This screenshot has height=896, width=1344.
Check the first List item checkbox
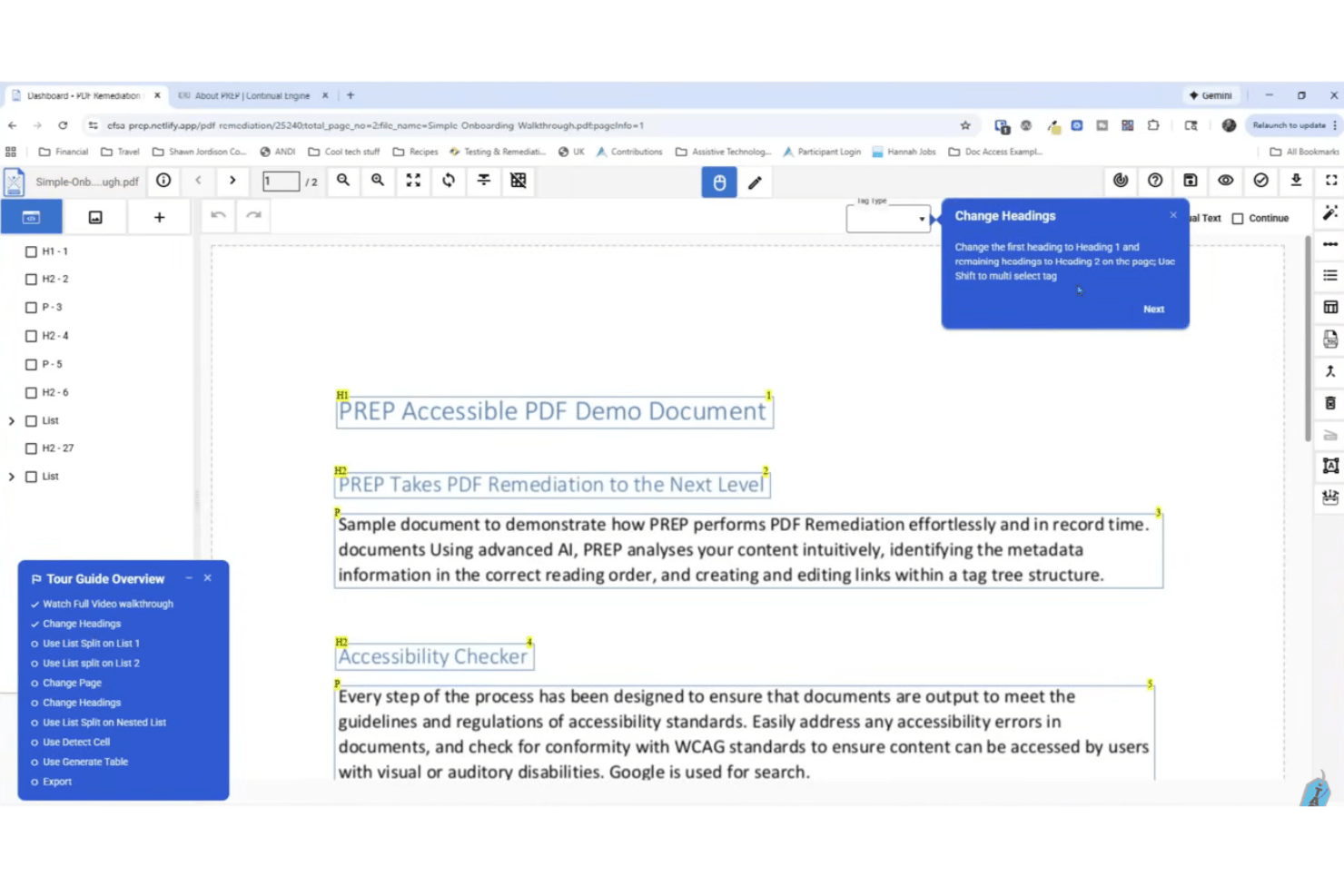click(x=31, y=421)
